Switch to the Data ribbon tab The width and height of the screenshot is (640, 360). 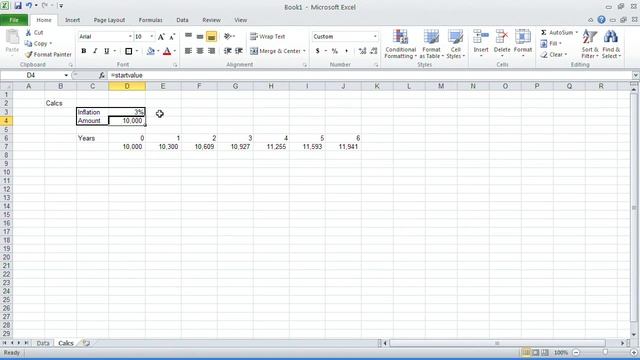click(182, 20)
